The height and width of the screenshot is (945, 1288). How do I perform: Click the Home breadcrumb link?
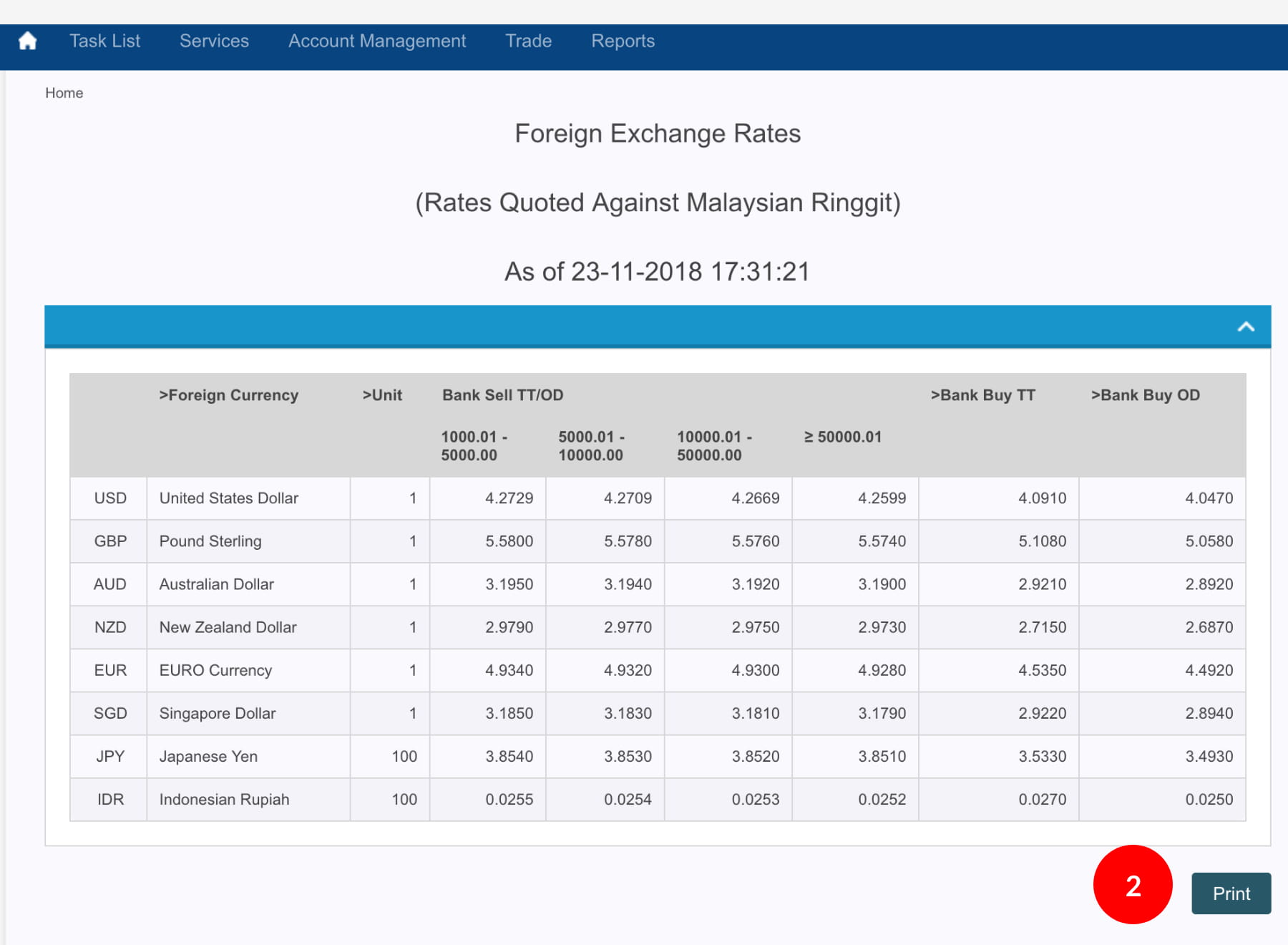click(x=64, y=93)
